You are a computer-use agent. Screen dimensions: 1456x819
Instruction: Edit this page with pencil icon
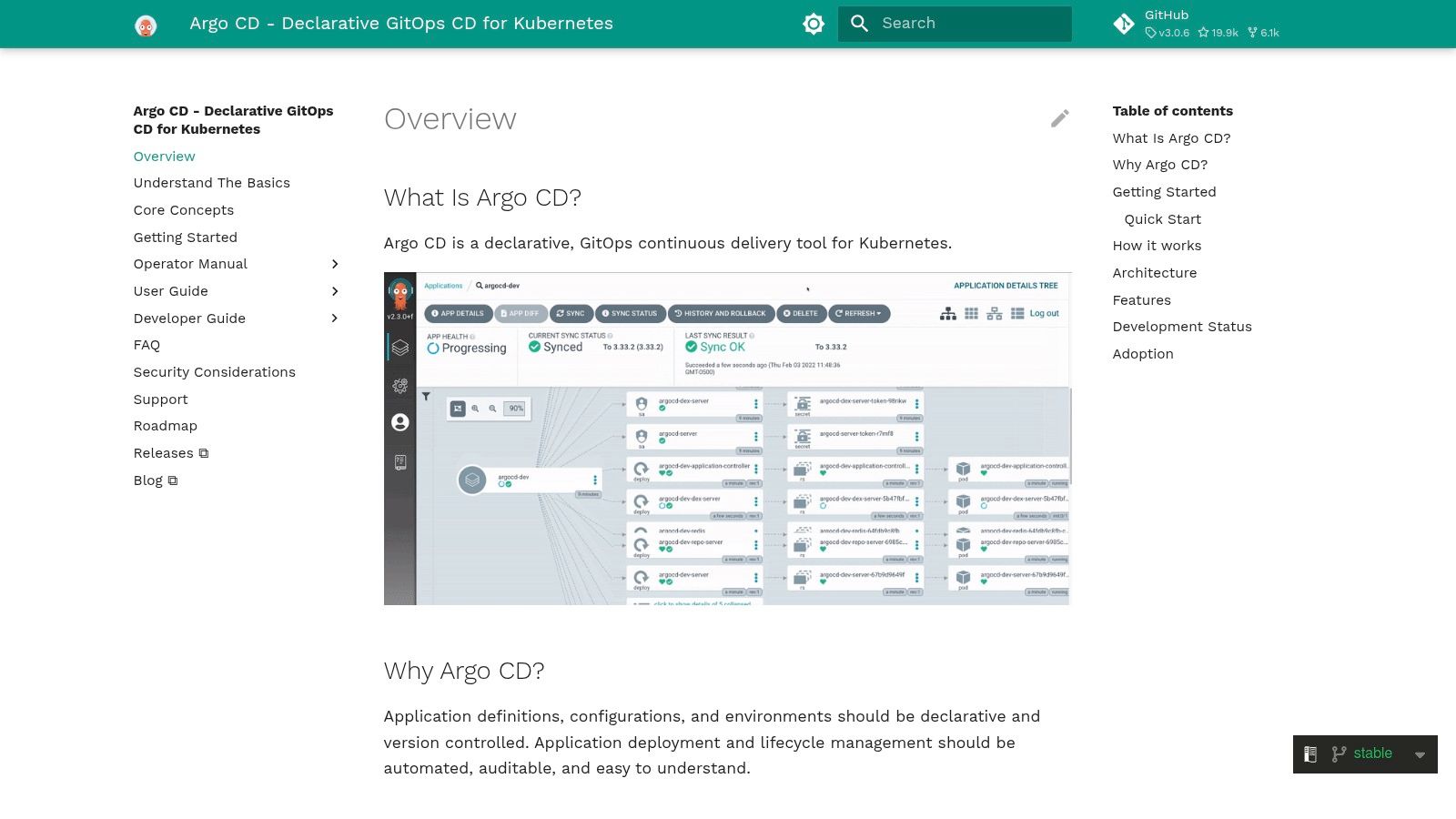pos(1060,118)
